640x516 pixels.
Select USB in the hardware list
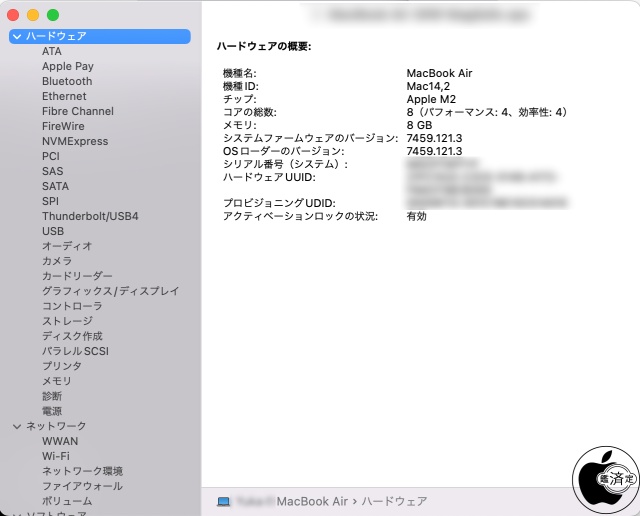coord(53,231)
